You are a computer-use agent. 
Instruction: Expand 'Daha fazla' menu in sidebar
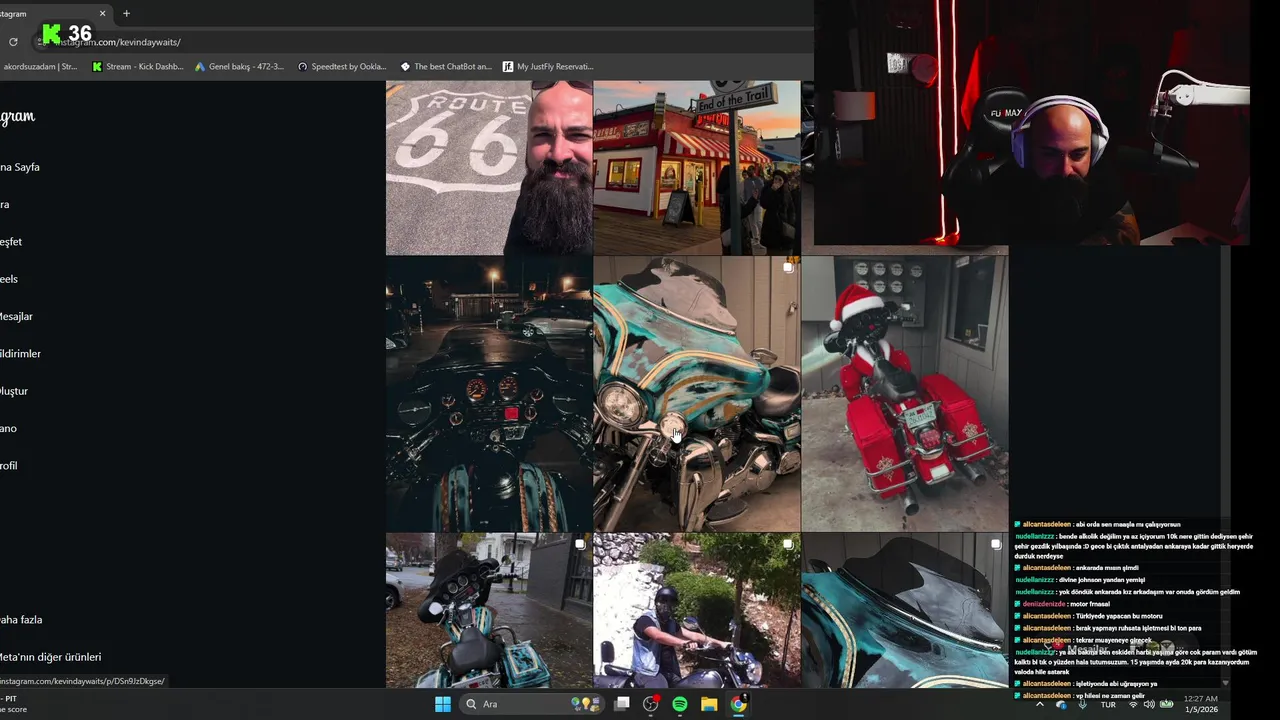(21, 620)
